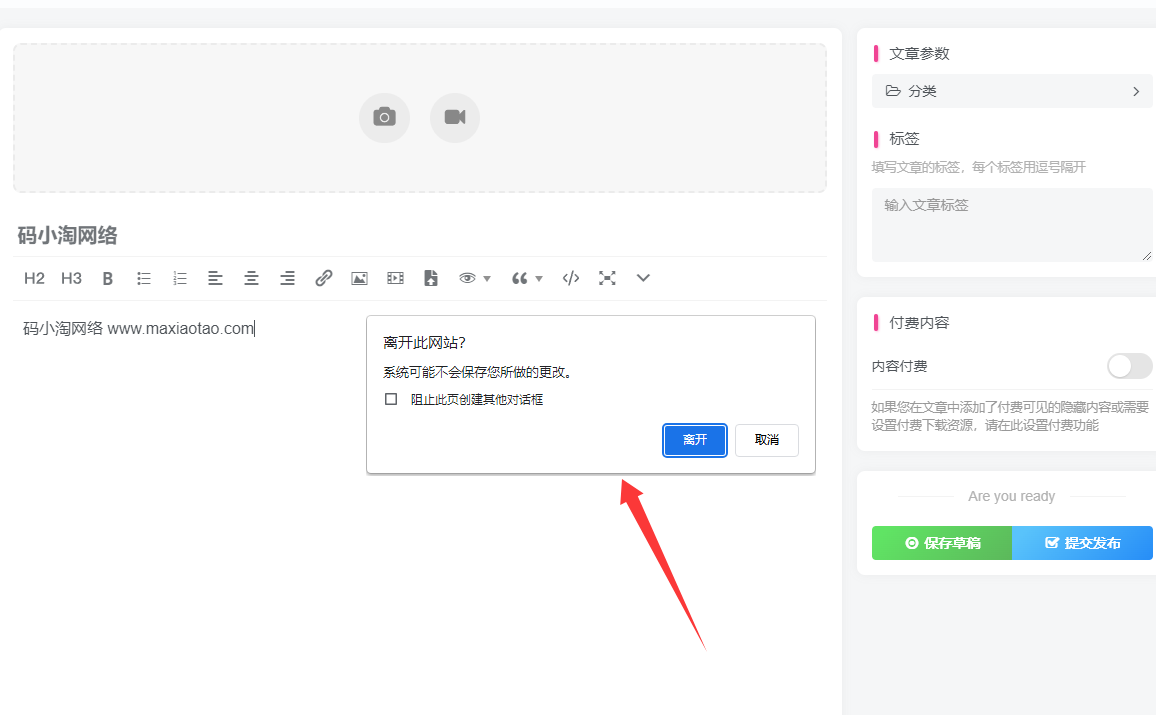1156x715 pixels.
Task: Insert an image into the article
Action: tap(359, 278)
